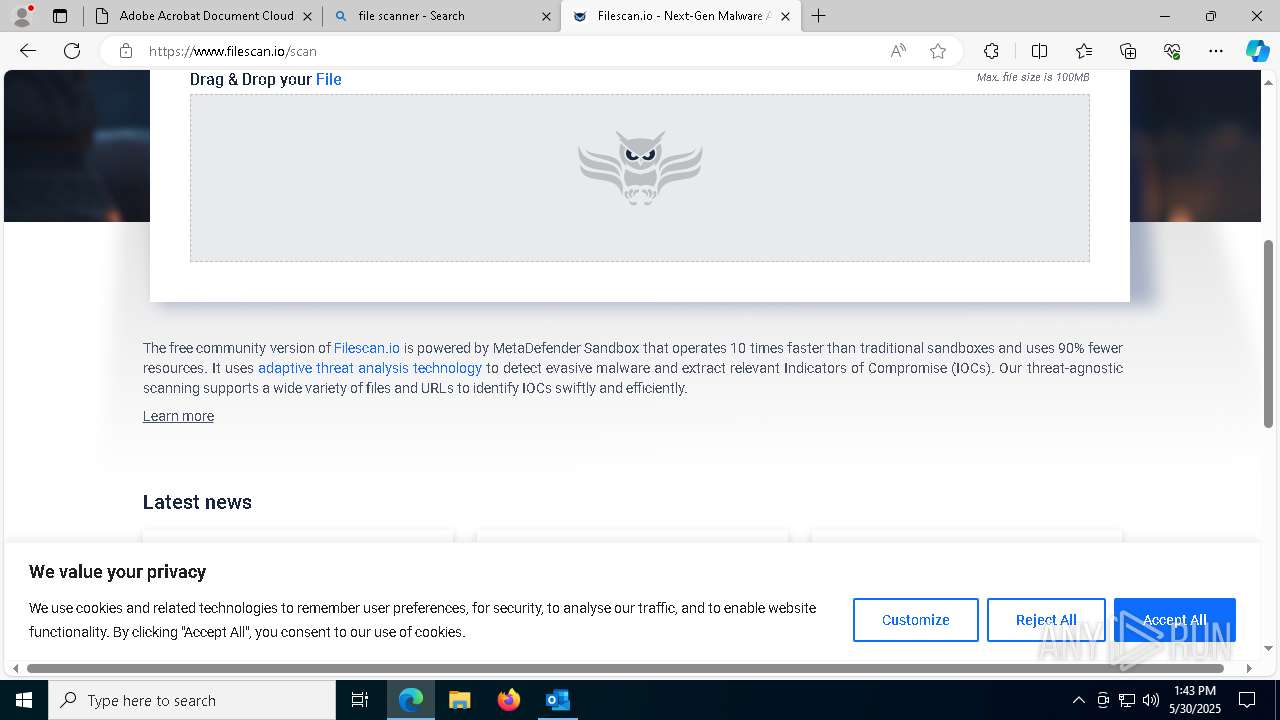Open Favorites list icon

tap(1084, 51)
